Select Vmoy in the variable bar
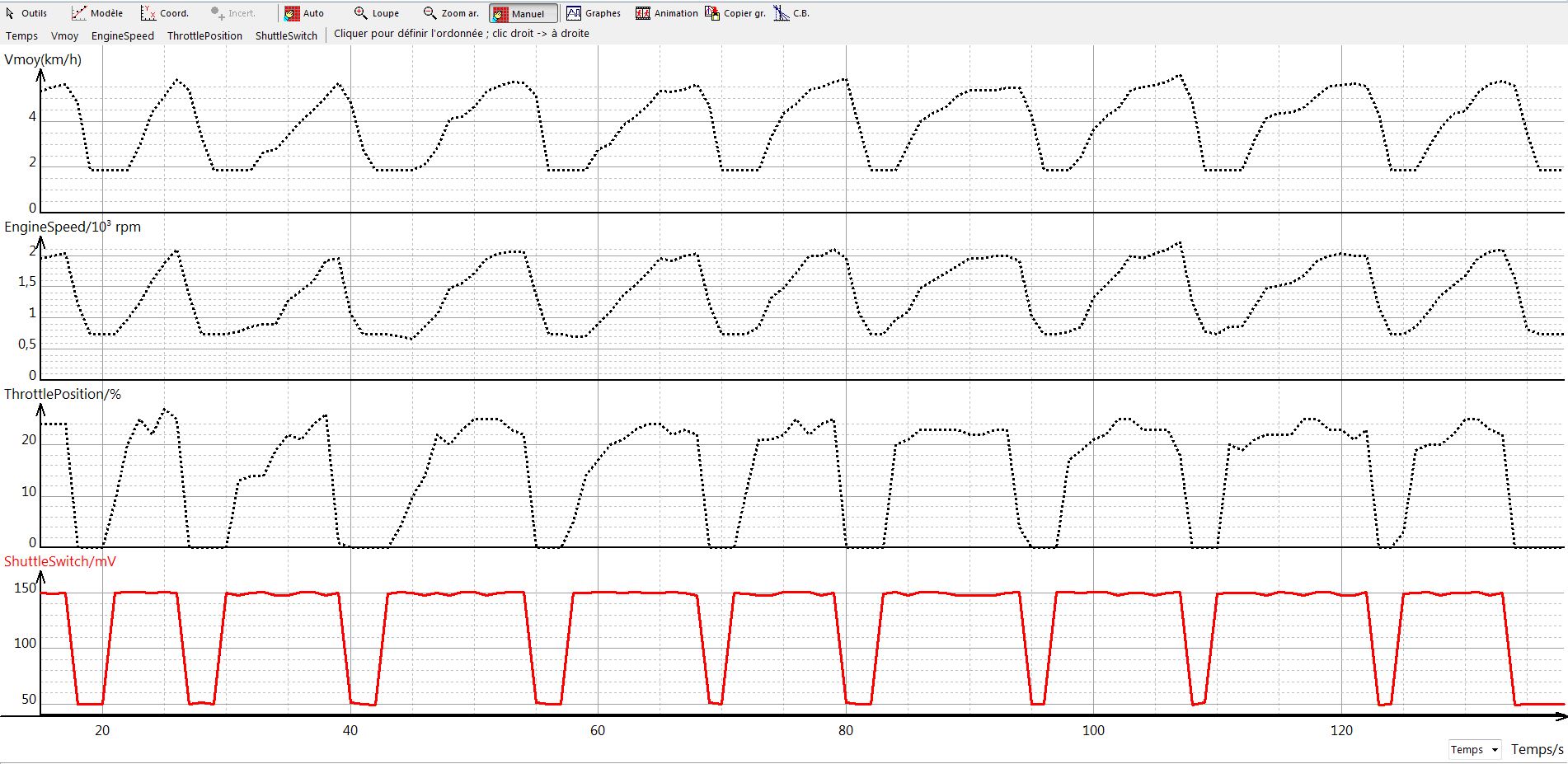Screen dimensions: 1568x764 point(64,35)
